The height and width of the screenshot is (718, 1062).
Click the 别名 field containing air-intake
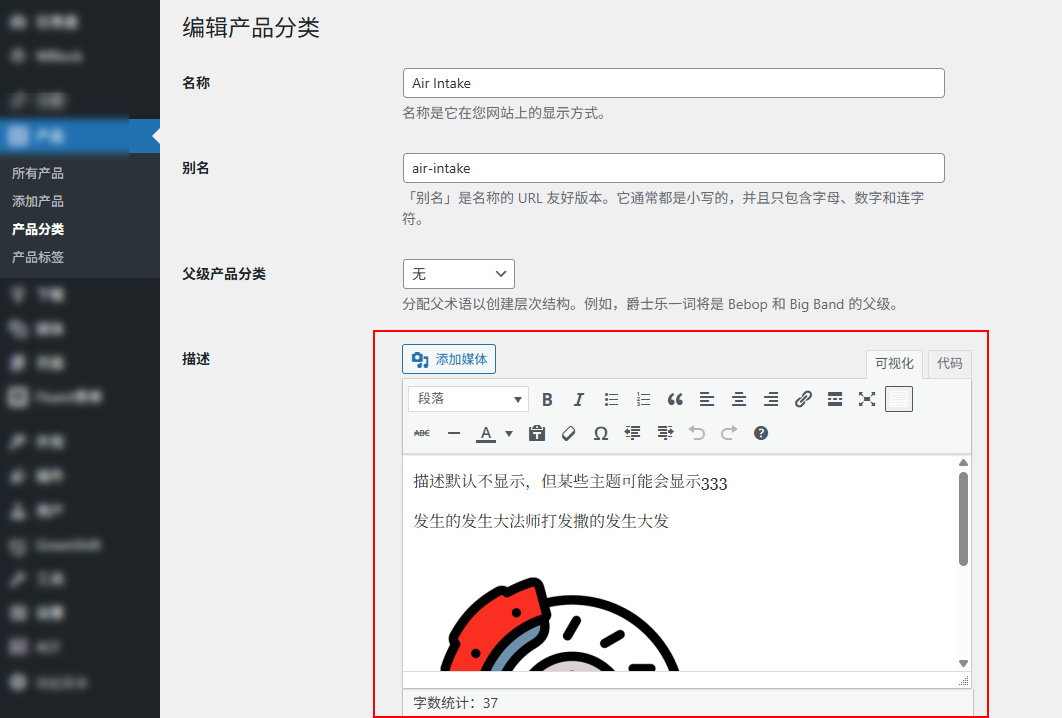tap(673, 168)
